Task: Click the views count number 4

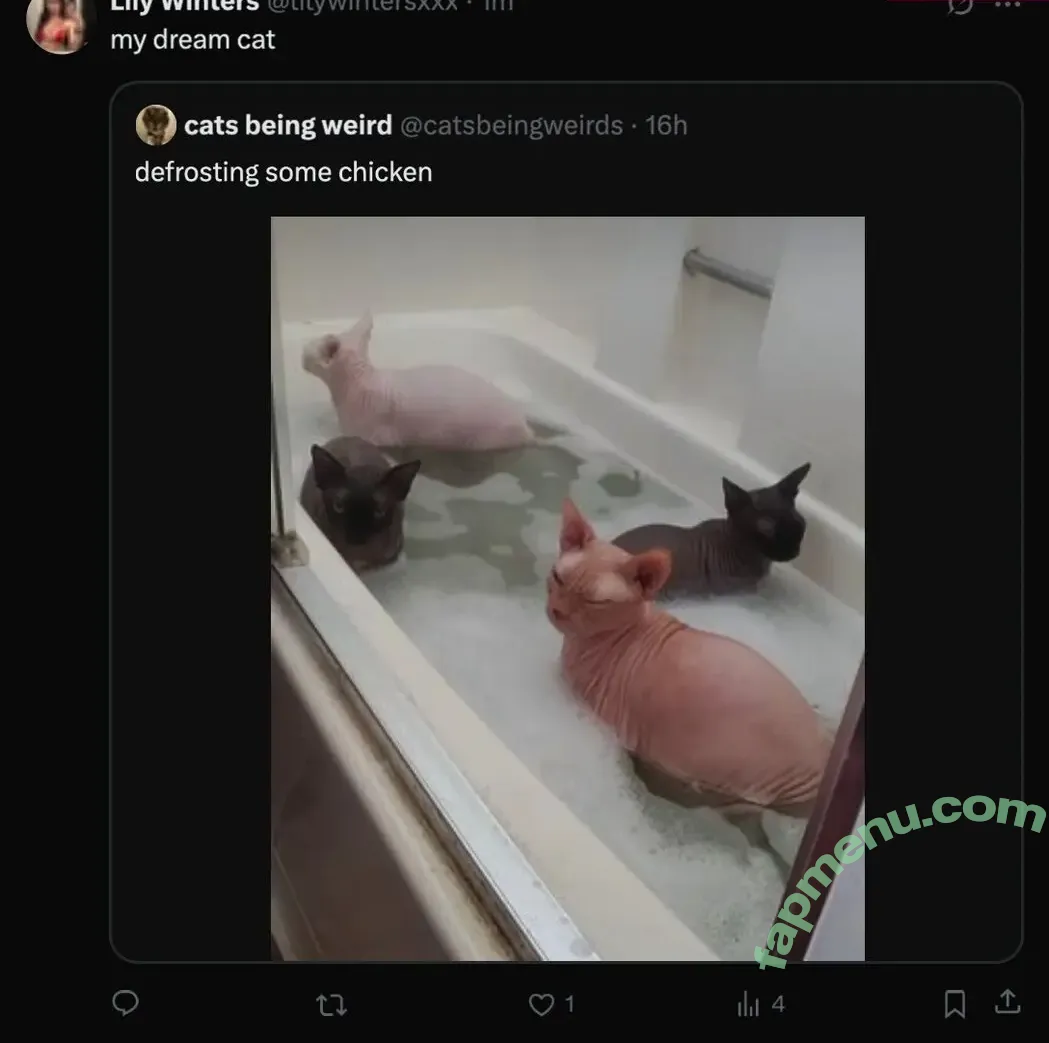Action: point(778,1004)
